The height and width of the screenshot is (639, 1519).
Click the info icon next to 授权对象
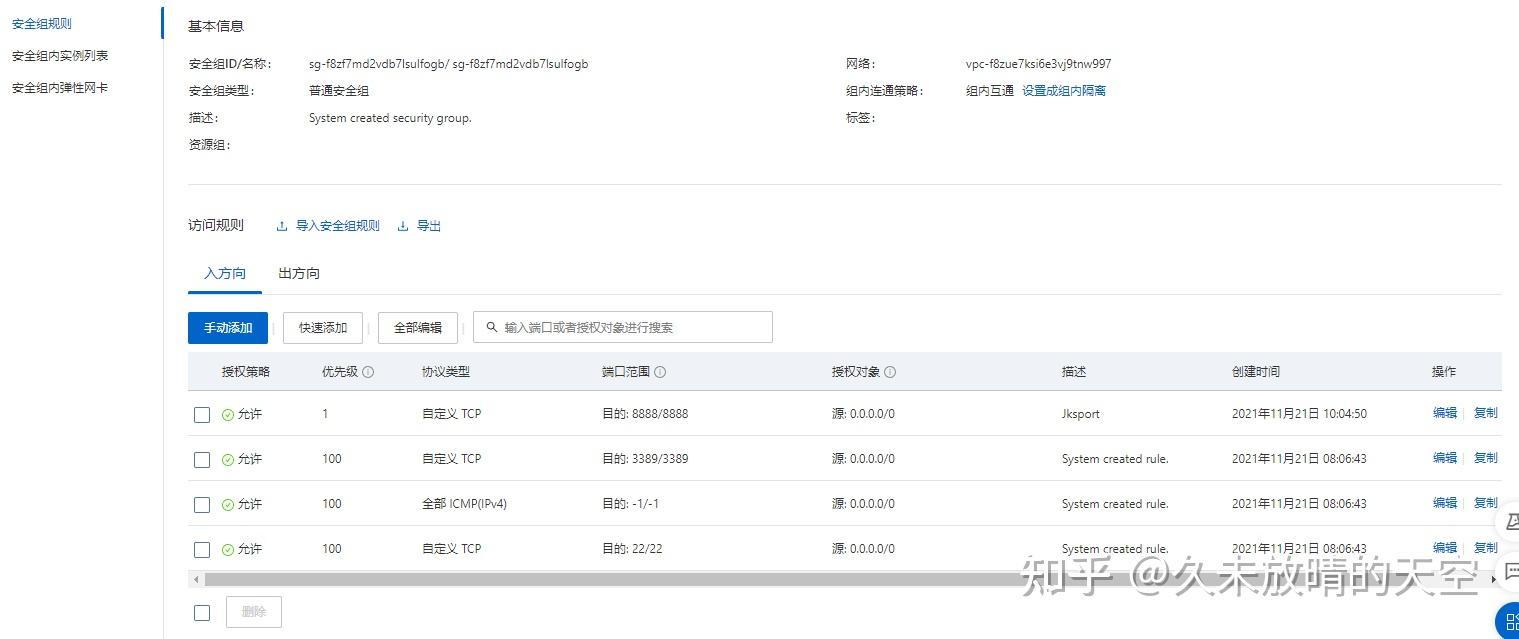pyautogui.click(x=890, y=372)
